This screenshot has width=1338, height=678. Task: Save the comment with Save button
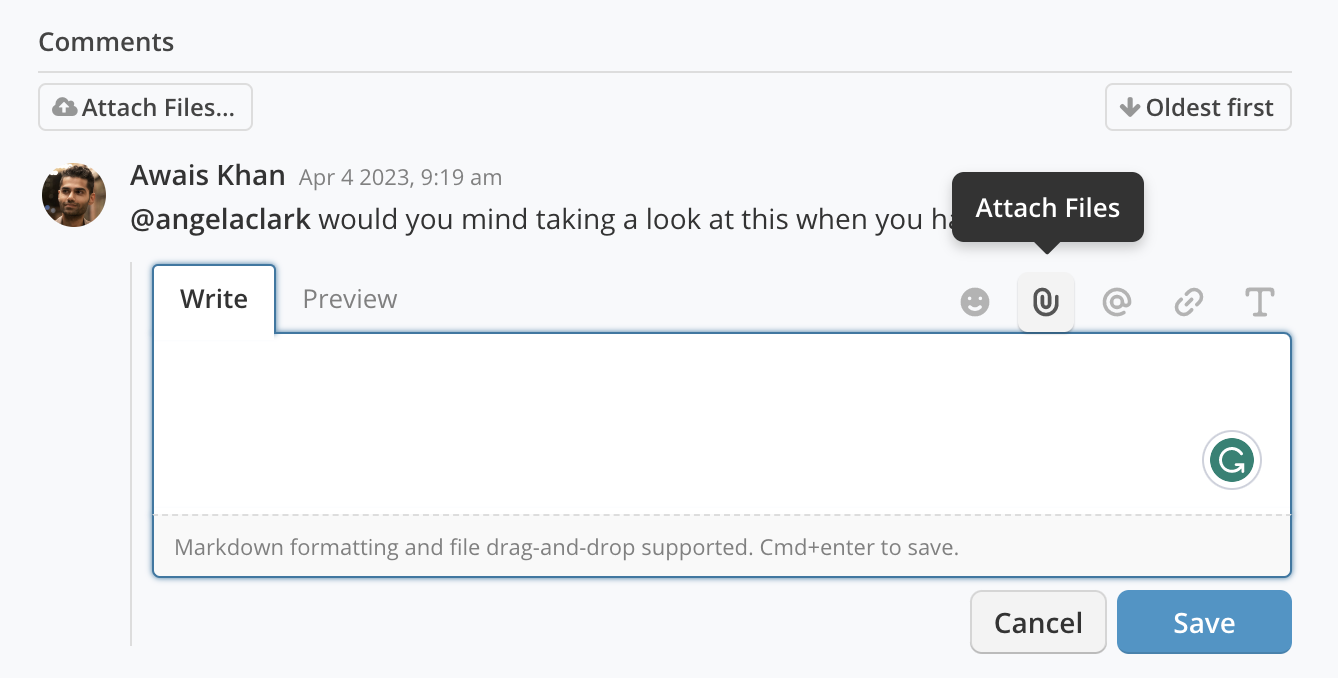(1204, 622)
